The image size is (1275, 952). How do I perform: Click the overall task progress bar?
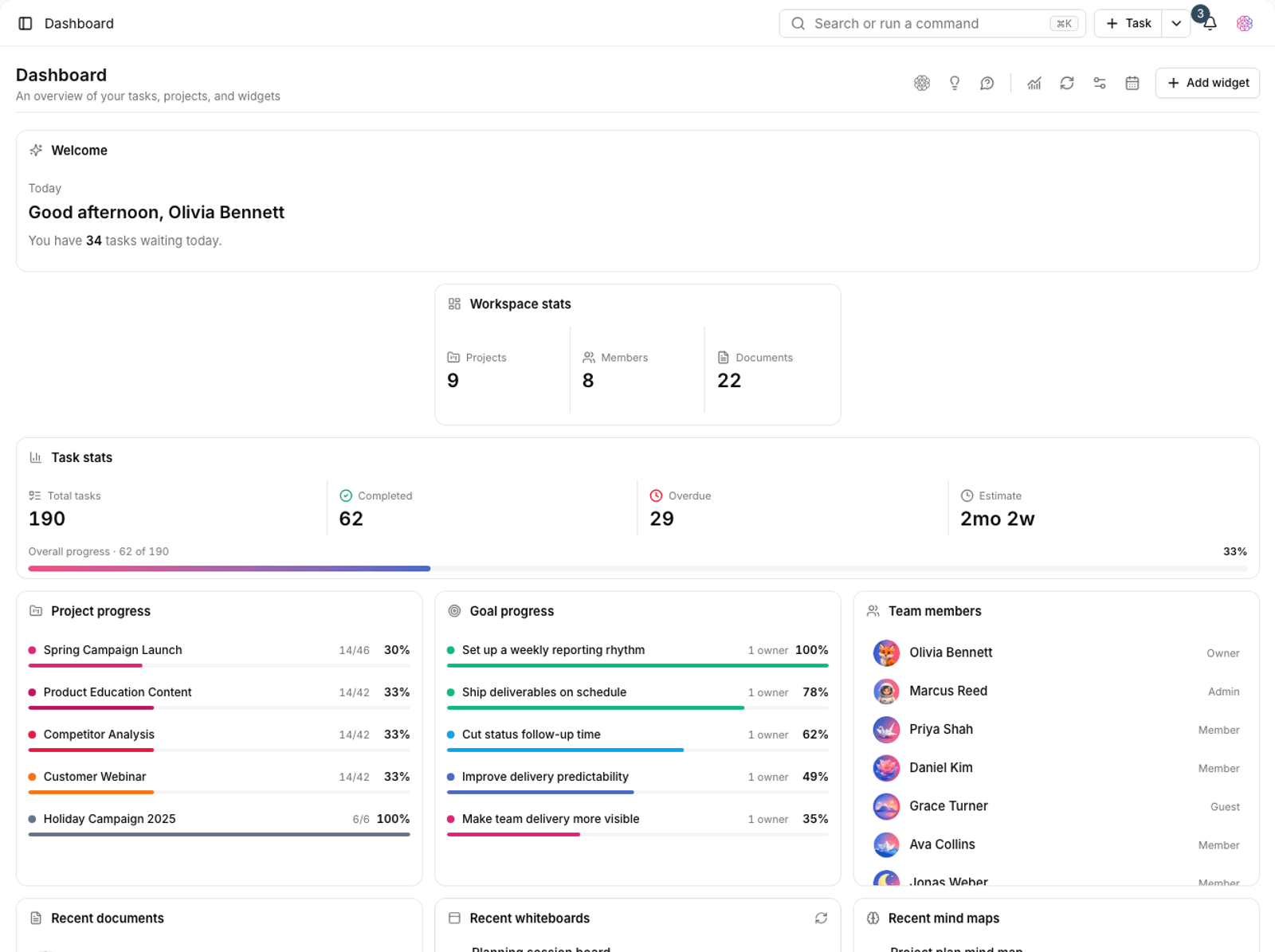click(637, 569)
